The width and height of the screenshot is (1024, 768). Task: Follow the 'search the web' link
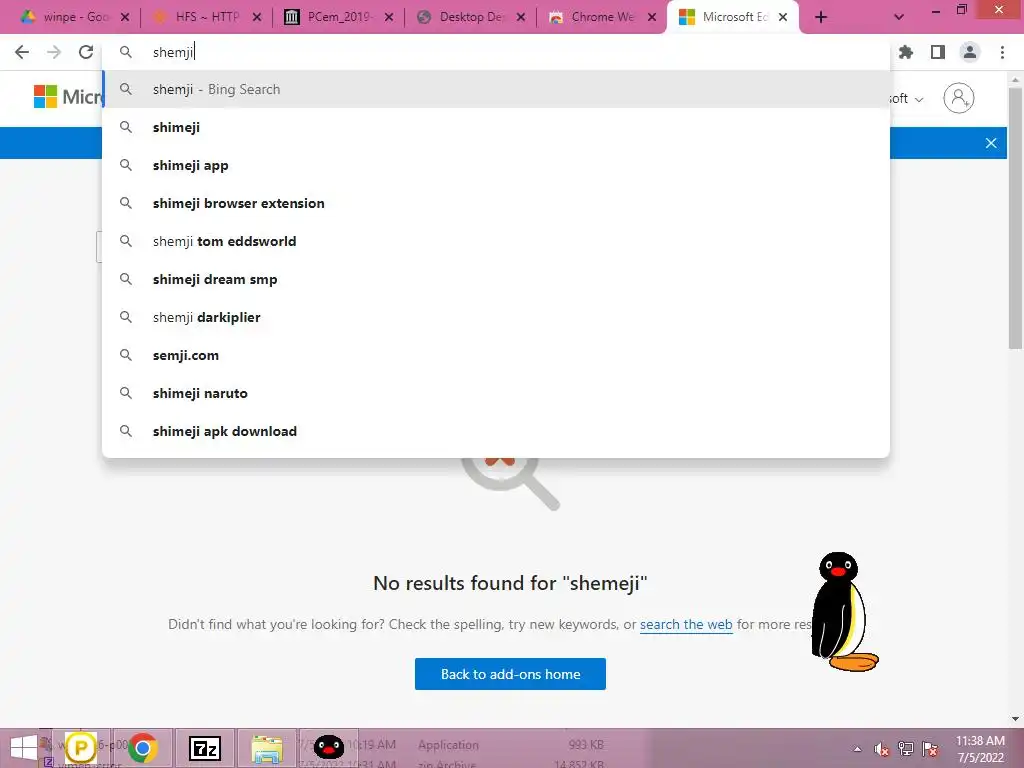(686, 624)
